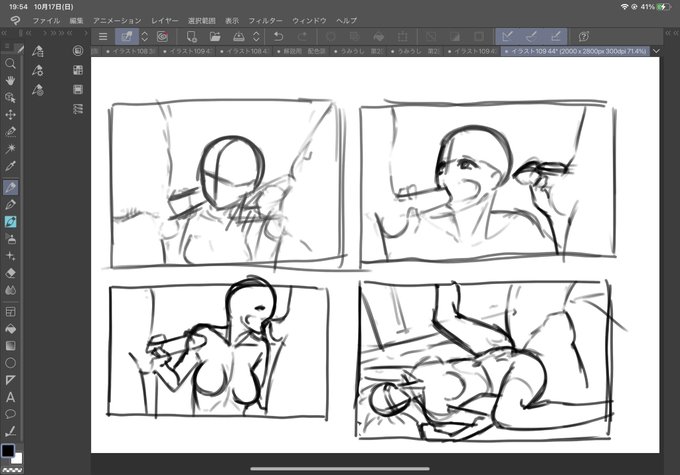Image resolution: width=680 pixels, height=475 pixels.
Task: Select the Gradient tool
Action: click(x=10, y=346)
